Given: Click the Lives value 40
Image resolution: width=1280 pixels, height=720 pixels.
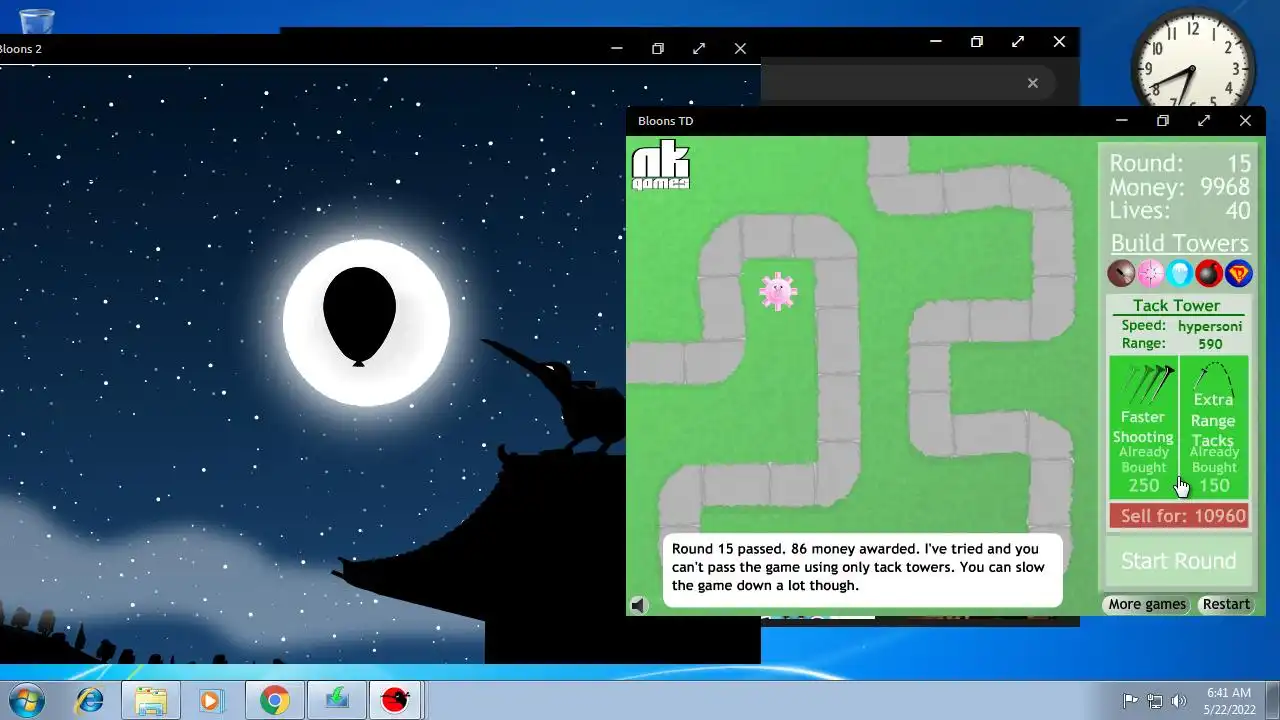Looking at the screenshot, I should (x=1238, y=210).
